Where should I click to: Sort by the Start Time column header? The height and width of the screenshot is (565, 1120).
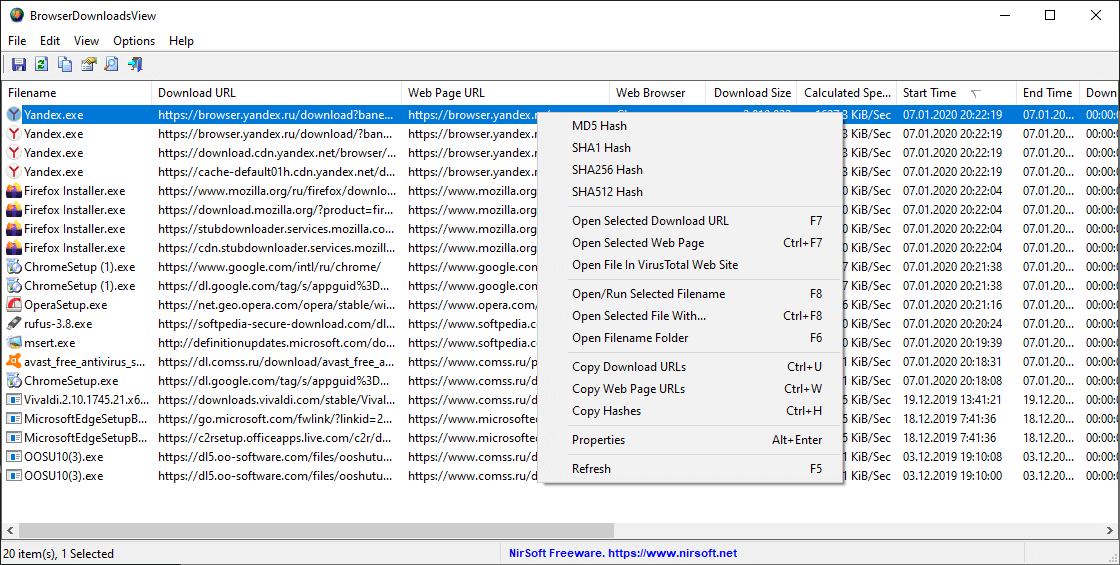pyautogui.click(x=956, y=93)
